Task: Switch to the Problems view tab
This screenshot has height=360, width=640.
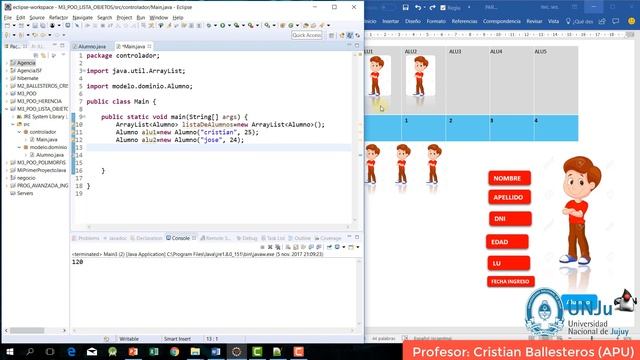Action: (86, 238)
